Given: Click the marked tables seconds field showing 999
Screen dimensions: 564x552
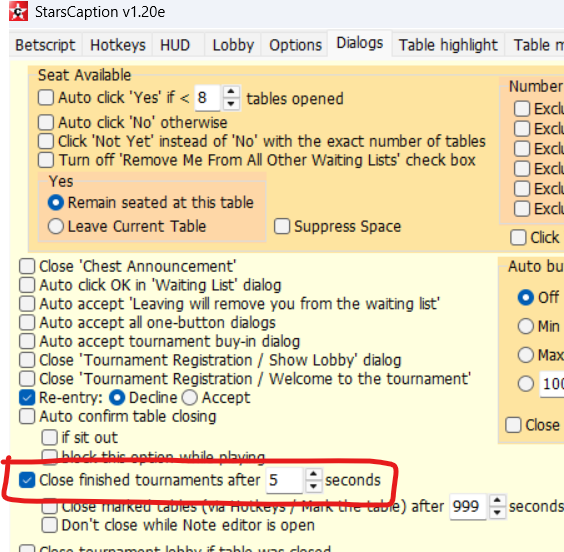Looking at the screenshot, I should click(x=468, y=506).
